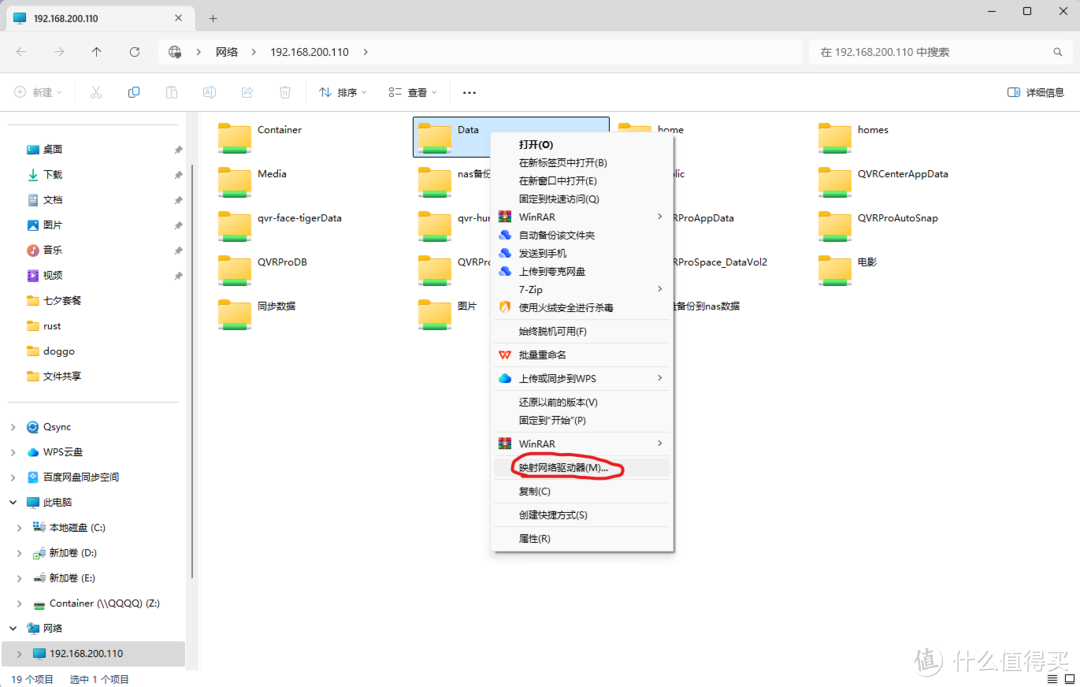Expand the Qsync tree node
The height and width of the screenshot is (687, 1080).
click(x=13, y=427)
